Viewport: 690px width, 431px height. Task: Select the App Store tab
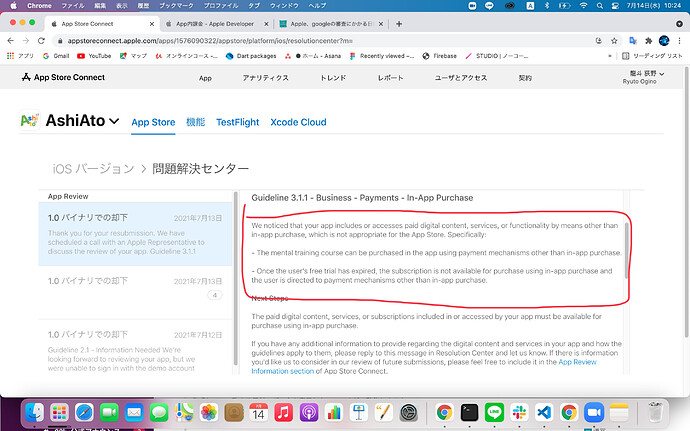pos(153,122)
